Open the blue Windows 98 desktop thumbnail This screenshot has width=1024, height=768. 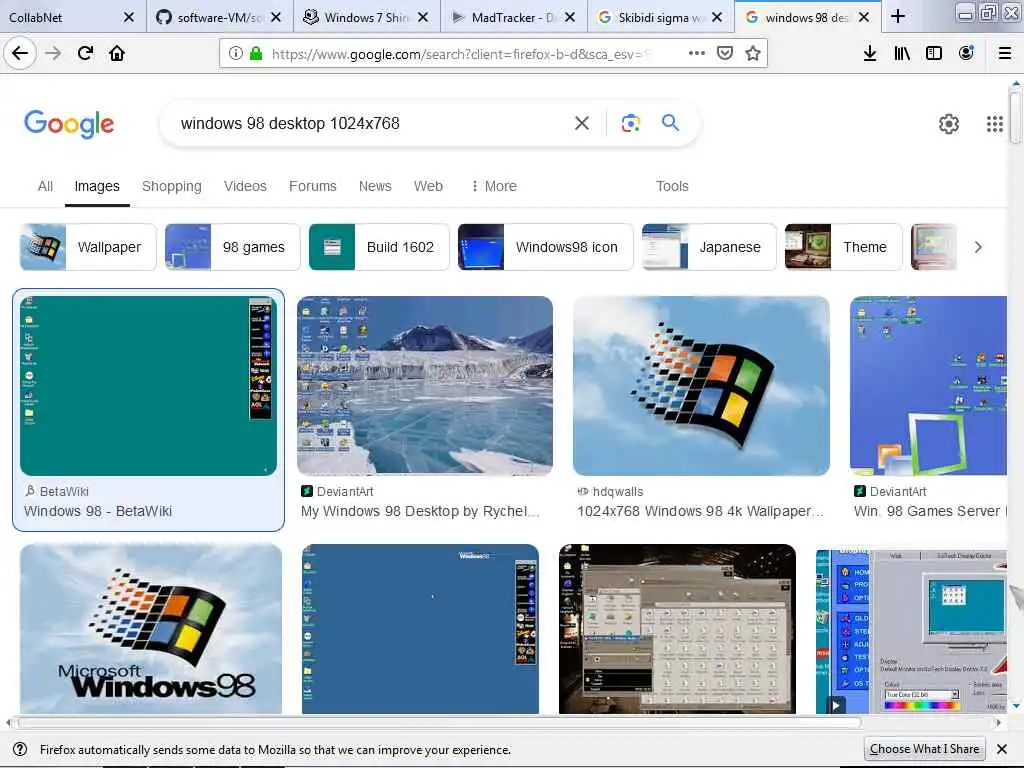pos(420,628)
